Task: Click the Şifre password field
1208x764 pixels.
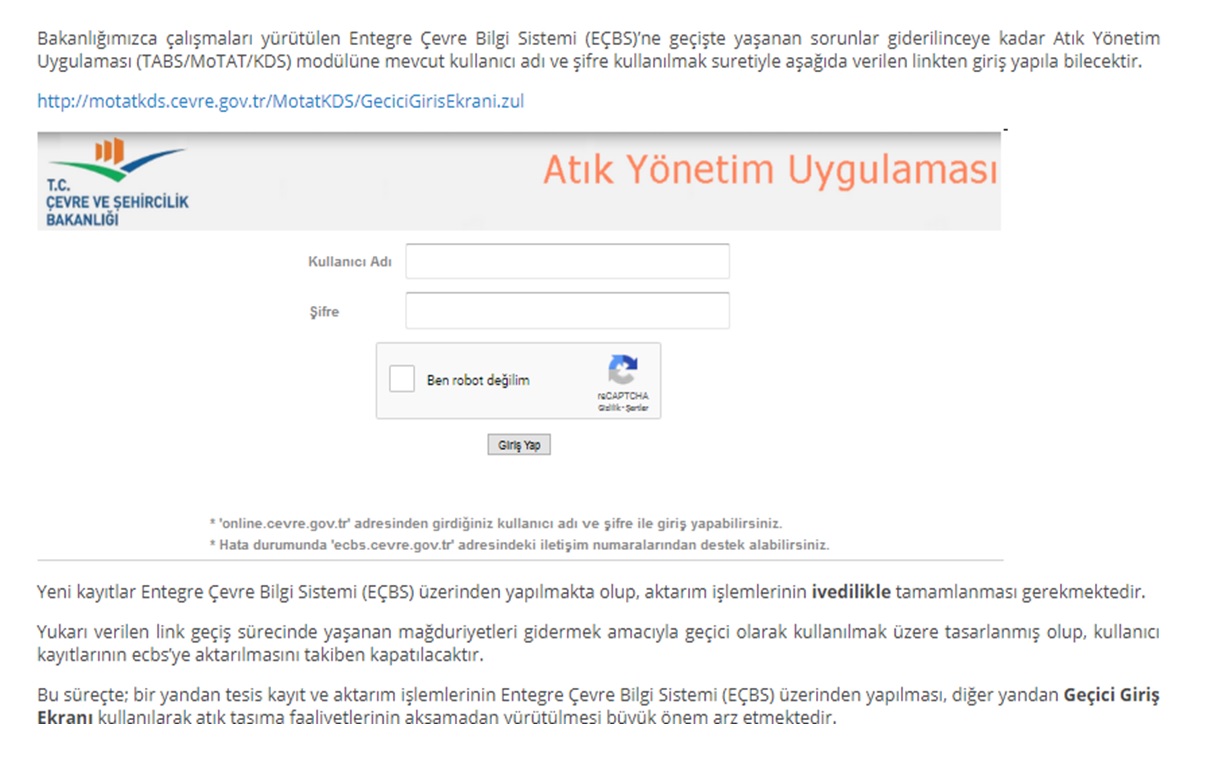Action: tap(566, 310)
